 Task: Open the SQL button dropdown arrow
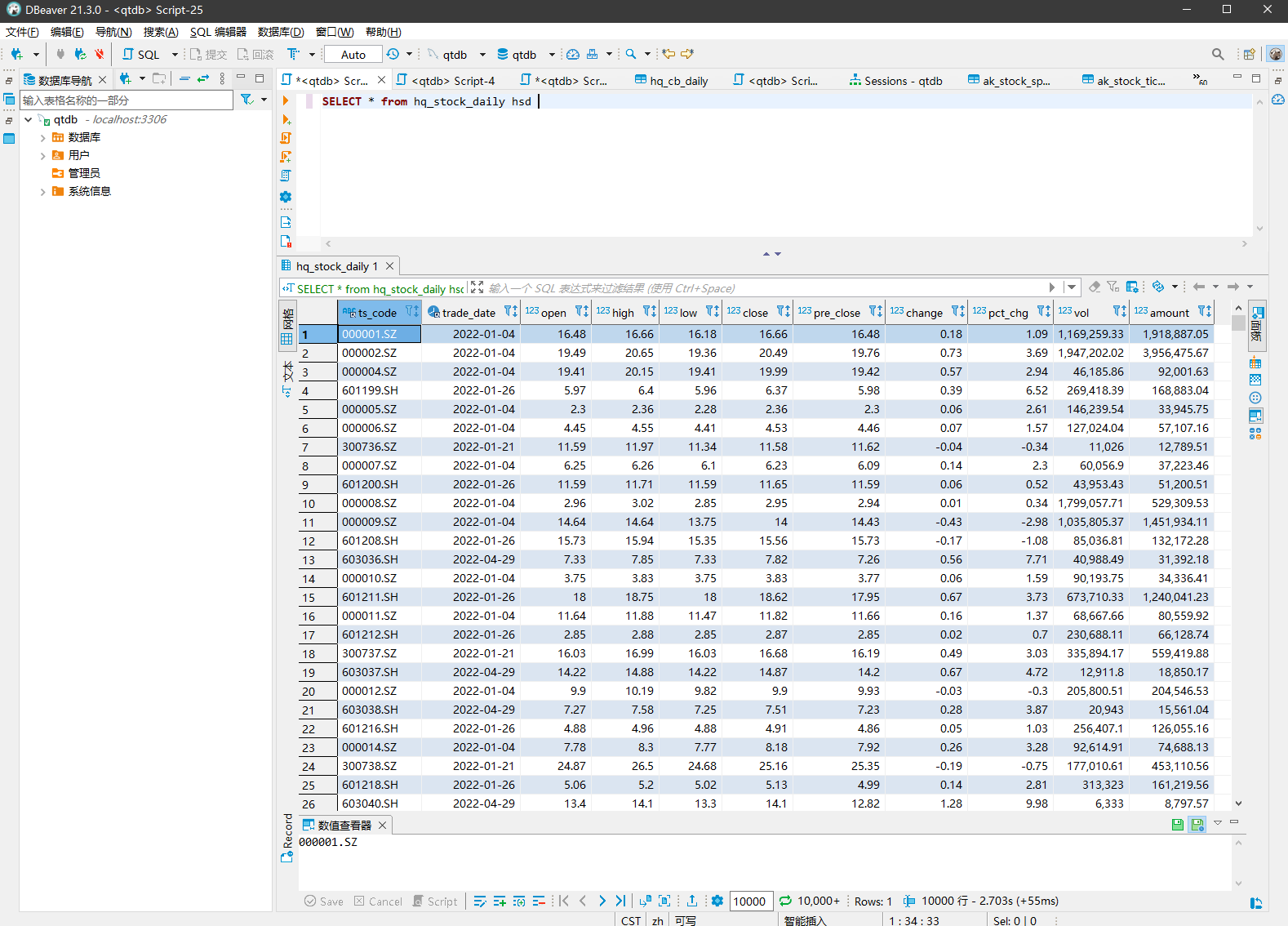(x=175, y=55)
